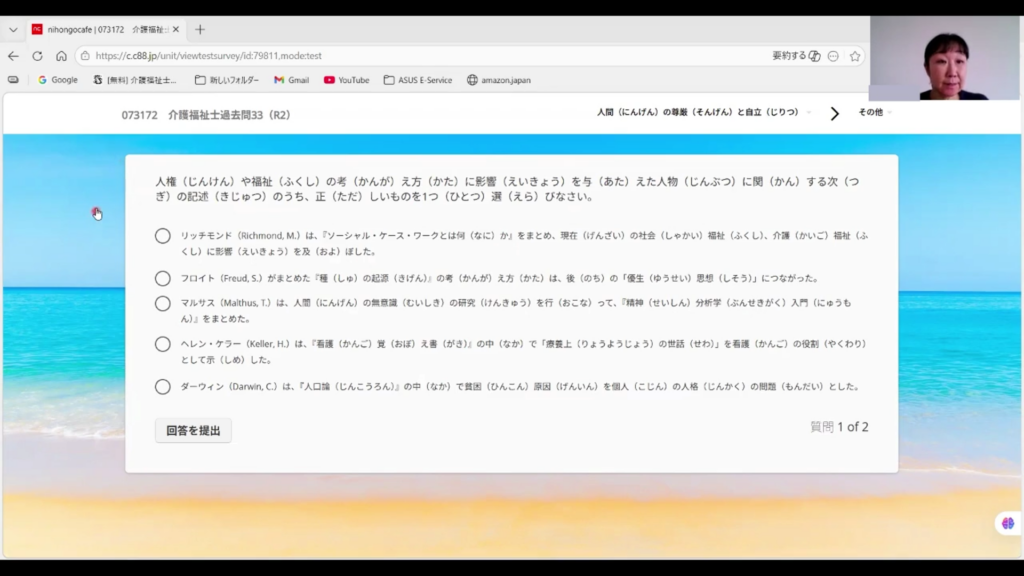The width and height of the screenshot is (1024, 576).
Task: Click the browser back arrow
Action: (x=13, y=56)
